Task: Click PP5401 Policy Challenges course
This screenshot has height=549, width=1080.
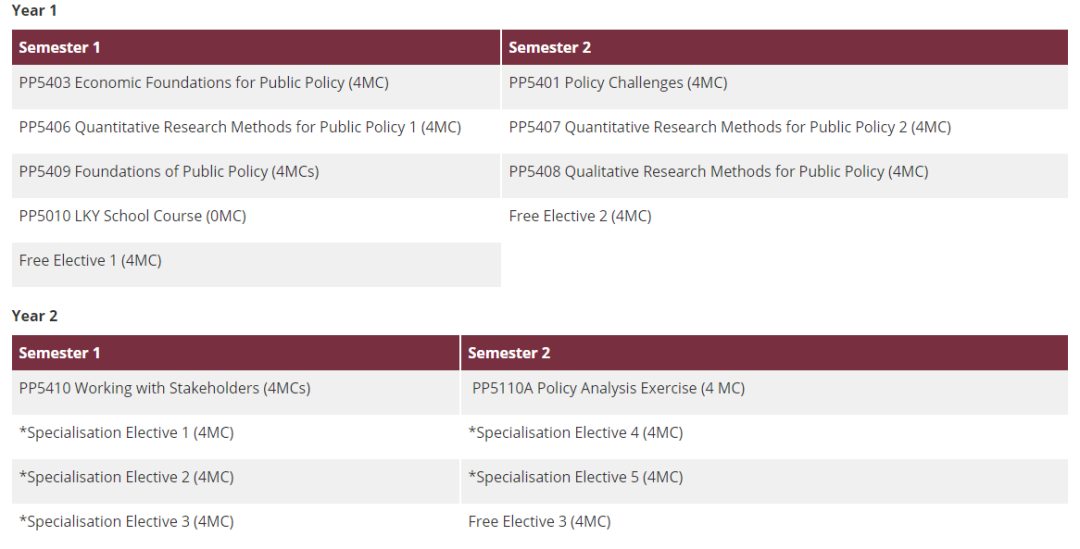Action: pyautogui.click(x=618, y=83)
